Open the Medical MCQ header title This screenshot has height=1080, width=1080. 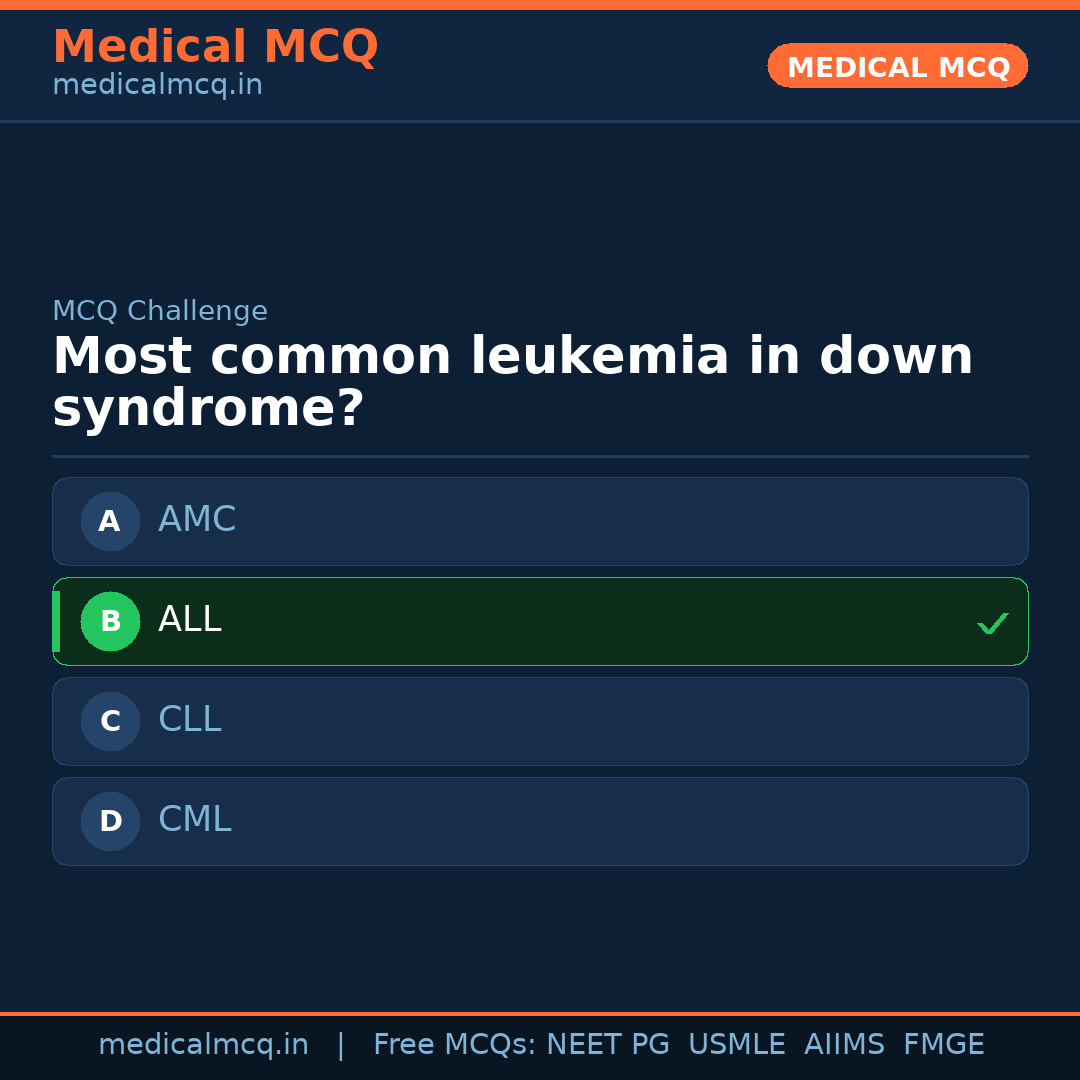(x=215, y=47)
